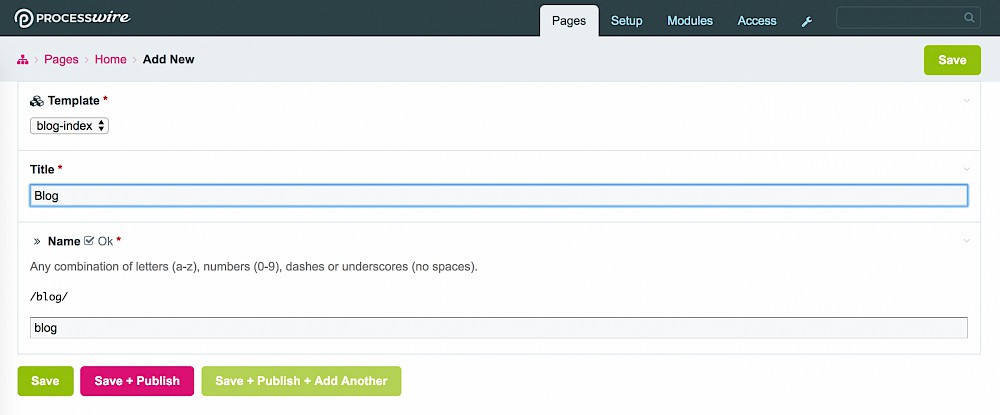Collapse the Title field section
This screenshot has width=1000, height=415.
(x=967, y=170)
